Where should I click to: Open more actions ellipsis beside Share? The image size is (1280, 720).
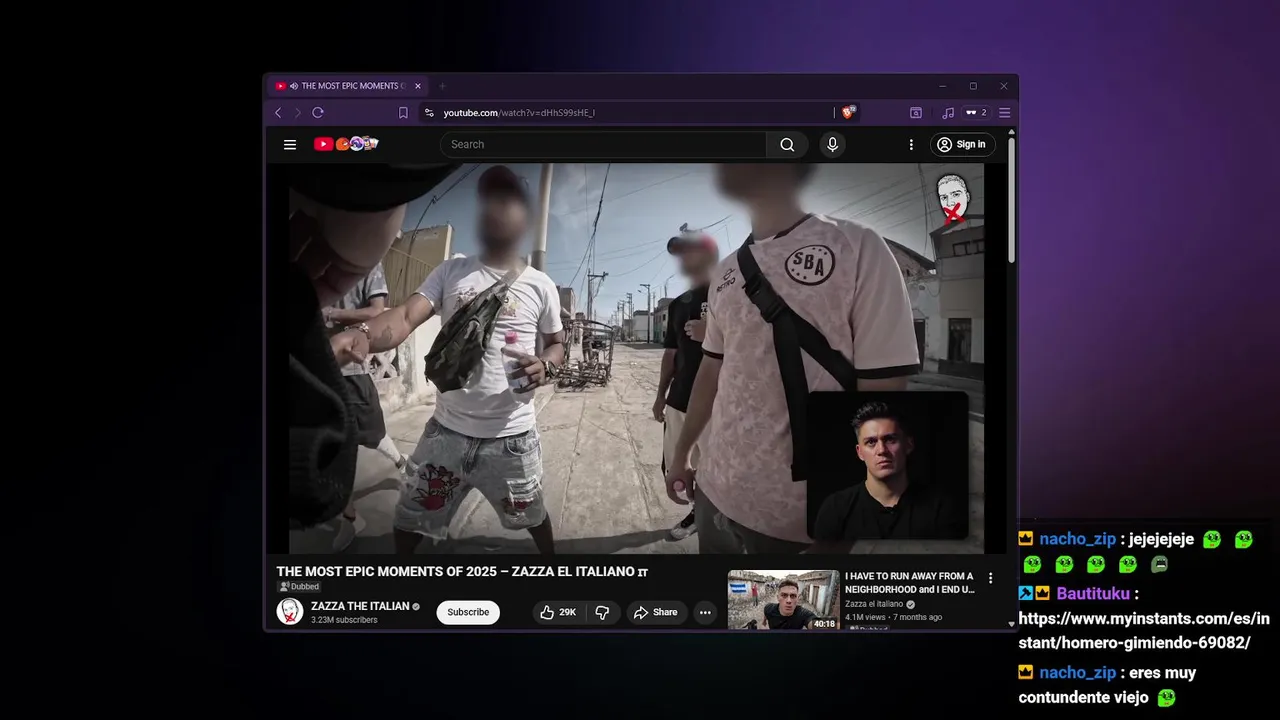pyautogui.click(x=705, y=612)
